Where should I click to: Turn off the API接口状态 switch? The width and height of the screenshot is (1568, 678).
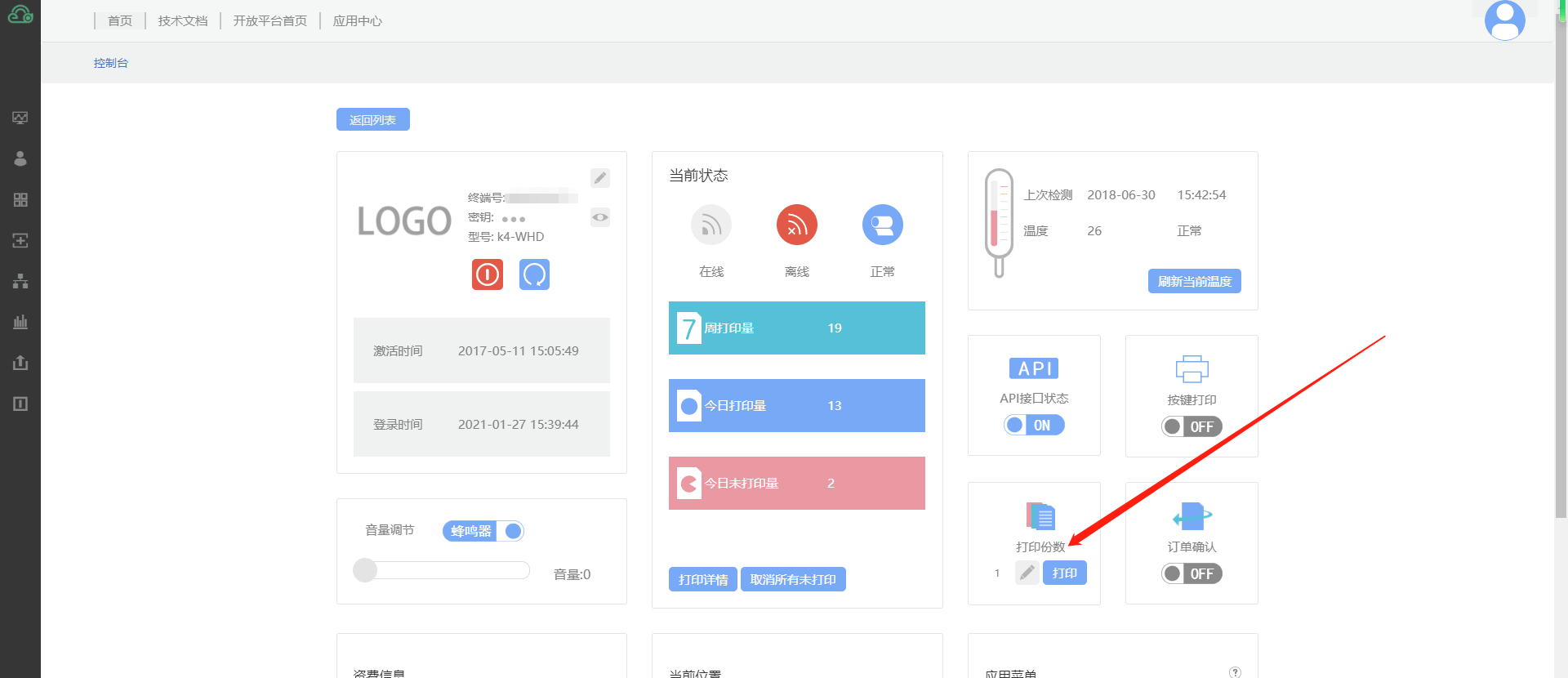pyautogui.click(x=1034, y=425)
